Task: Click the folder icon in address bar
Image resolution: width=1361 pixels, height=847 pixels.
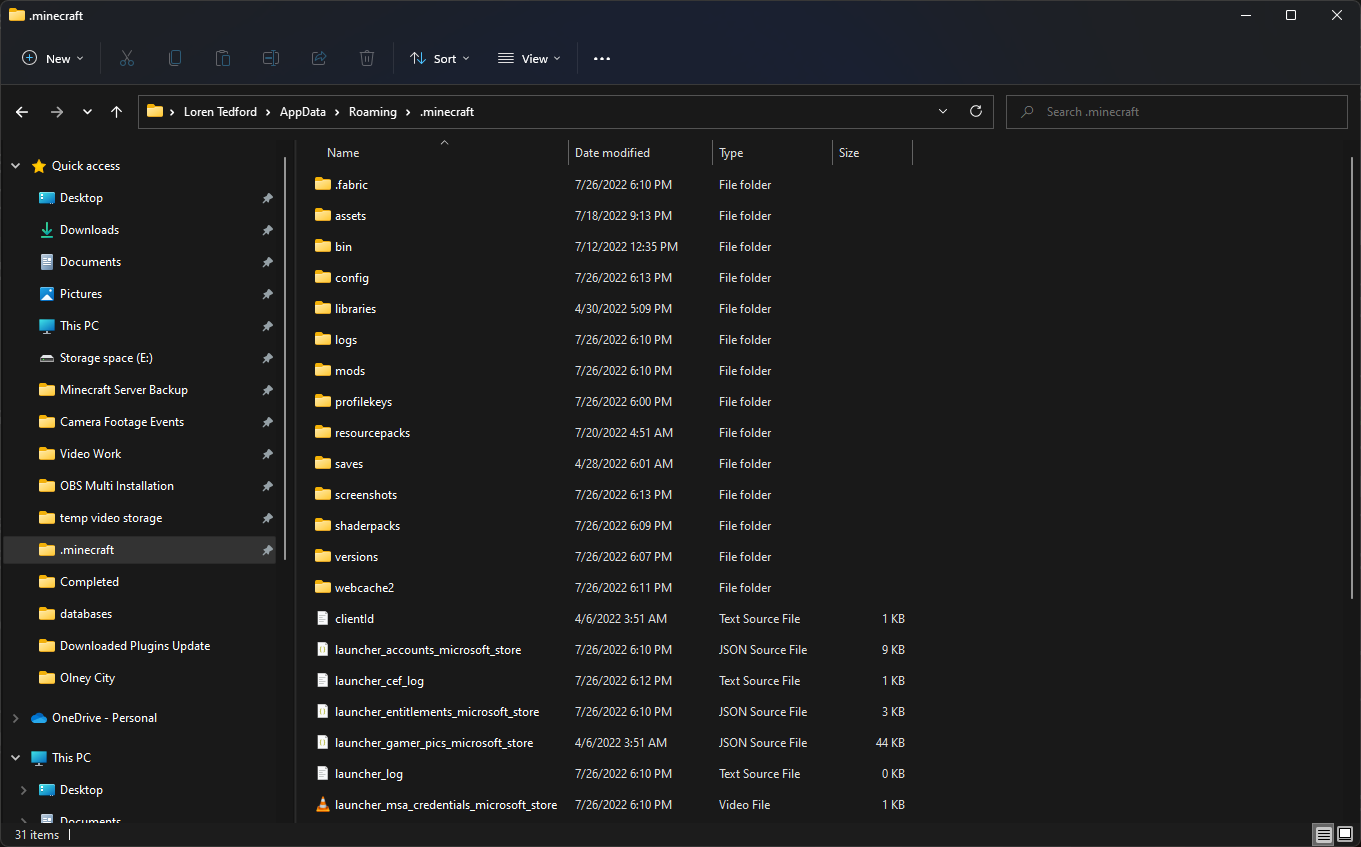Action: coord(155,112)
